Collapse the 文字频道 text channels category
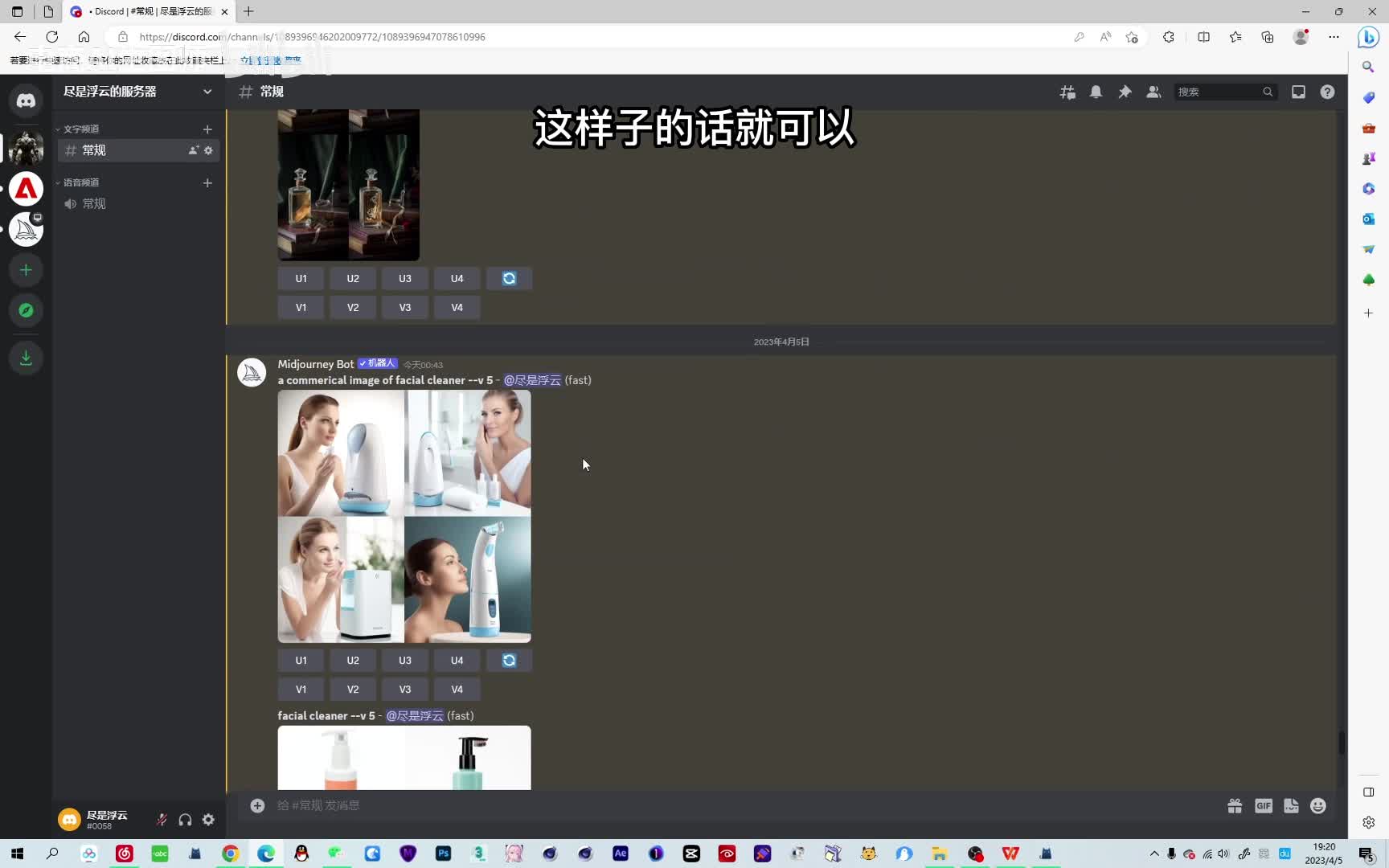The width and height of the screenshot is (1389, 868). coord(80,129)
